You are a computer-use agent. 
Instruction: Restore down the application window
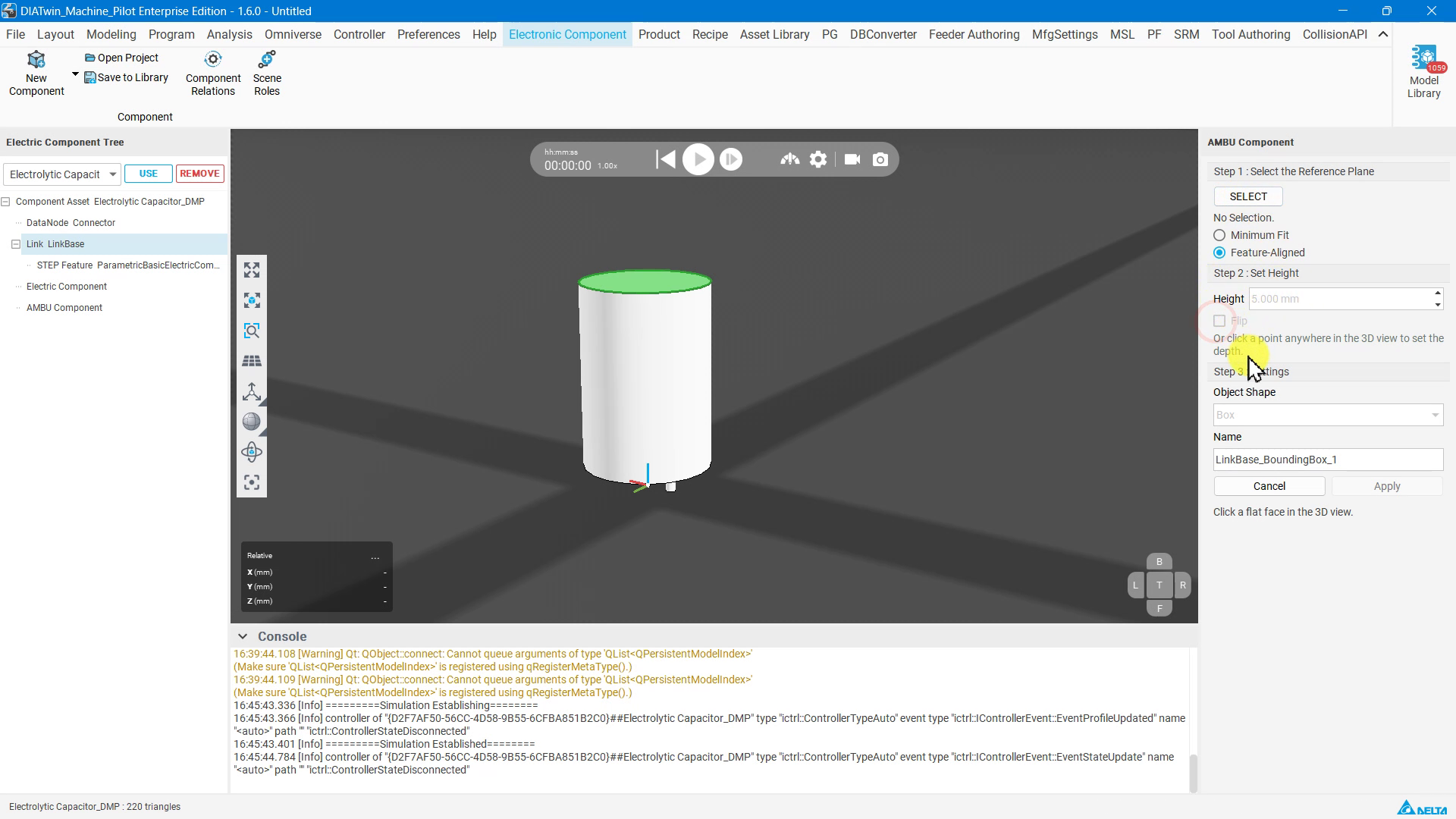[1386, 11]
